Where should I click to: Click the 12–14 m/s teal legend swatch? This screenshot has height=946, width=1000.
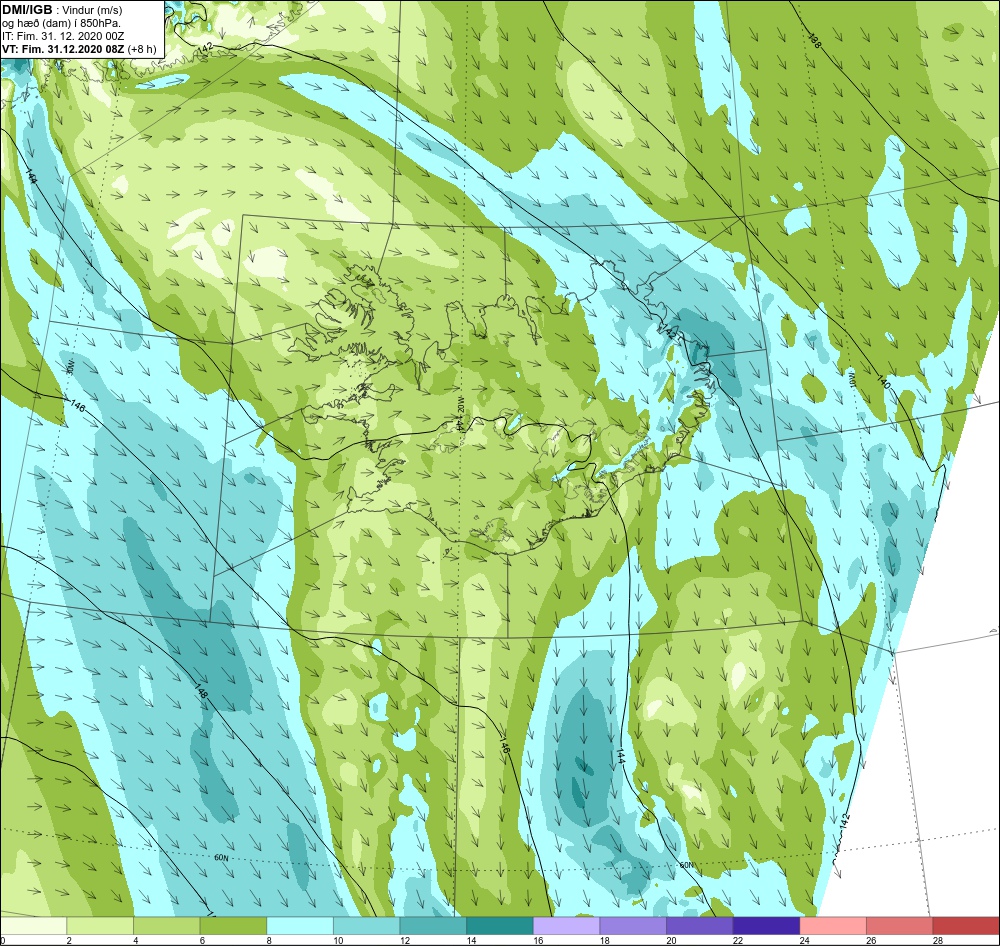tap(433, 926)
